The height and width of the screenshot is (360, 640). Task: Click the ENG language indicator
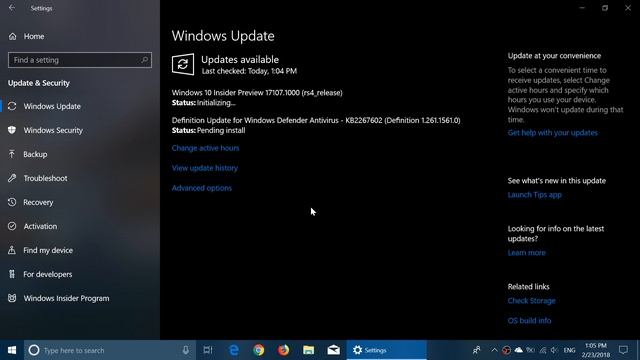(569, 350)
